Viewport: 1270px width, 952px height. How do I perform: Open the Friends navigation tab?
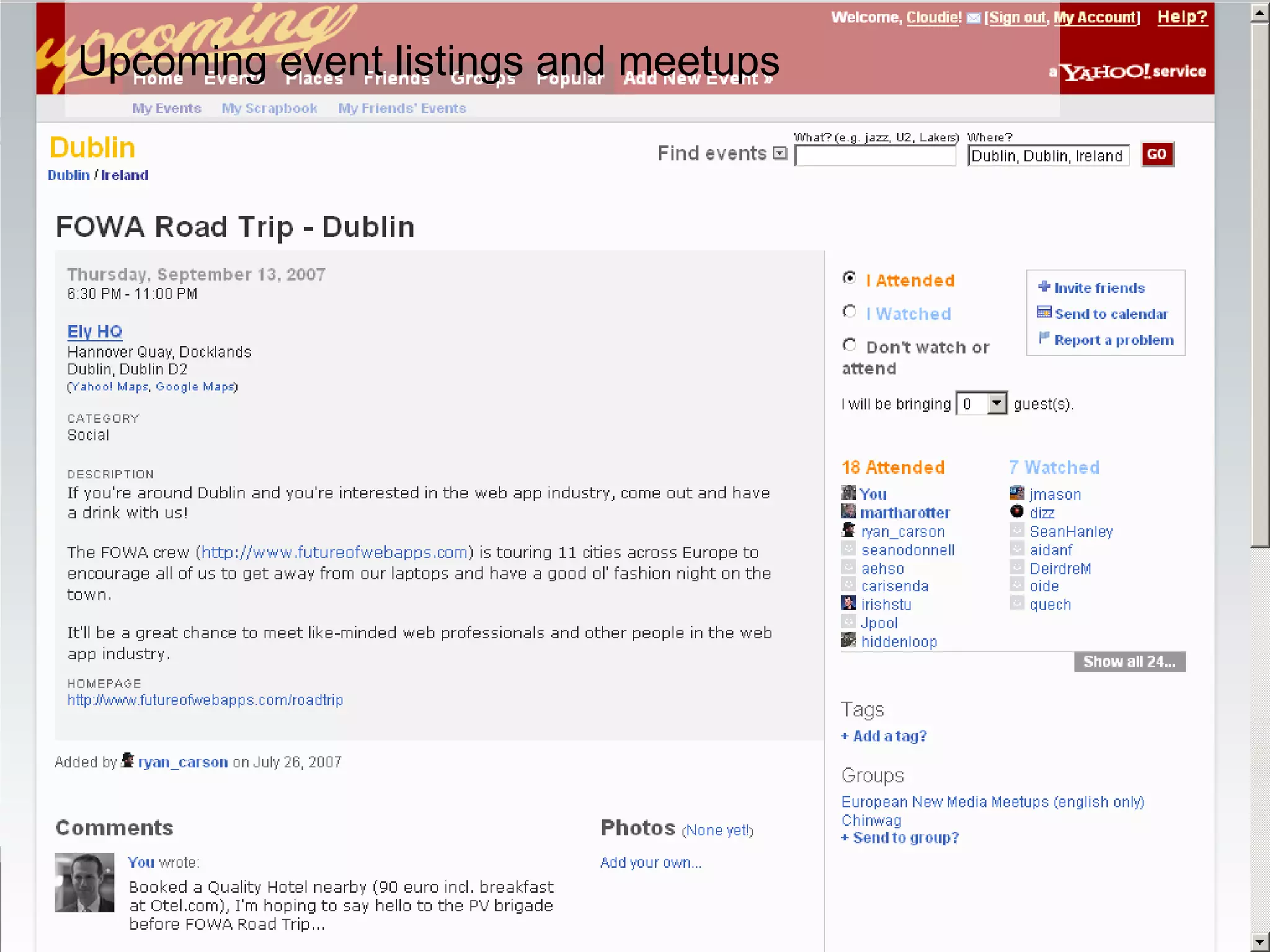(x=397, y=79)
